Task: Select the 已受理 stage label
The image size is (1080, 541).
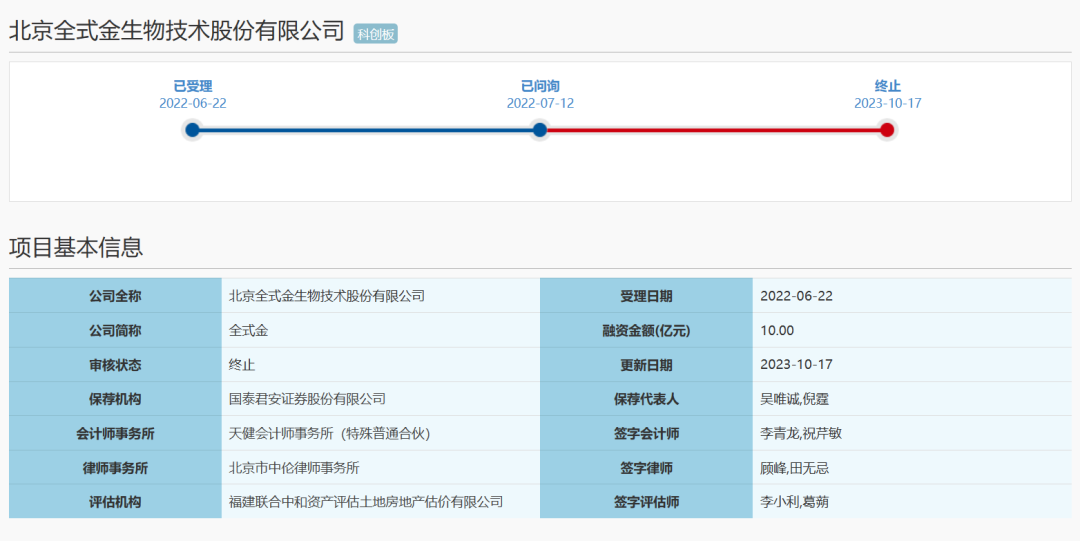Action: (193, 86)
